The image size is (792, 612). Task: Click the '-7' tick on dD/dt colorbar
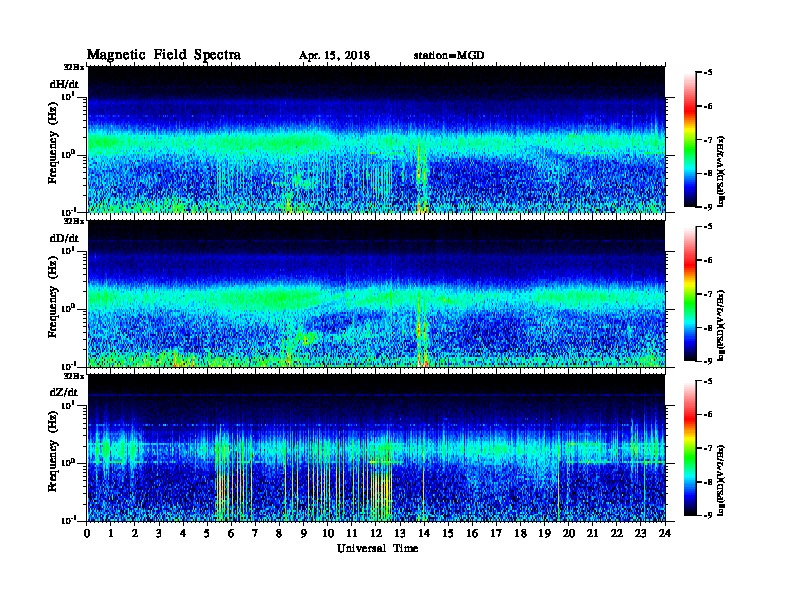point(707,294)
